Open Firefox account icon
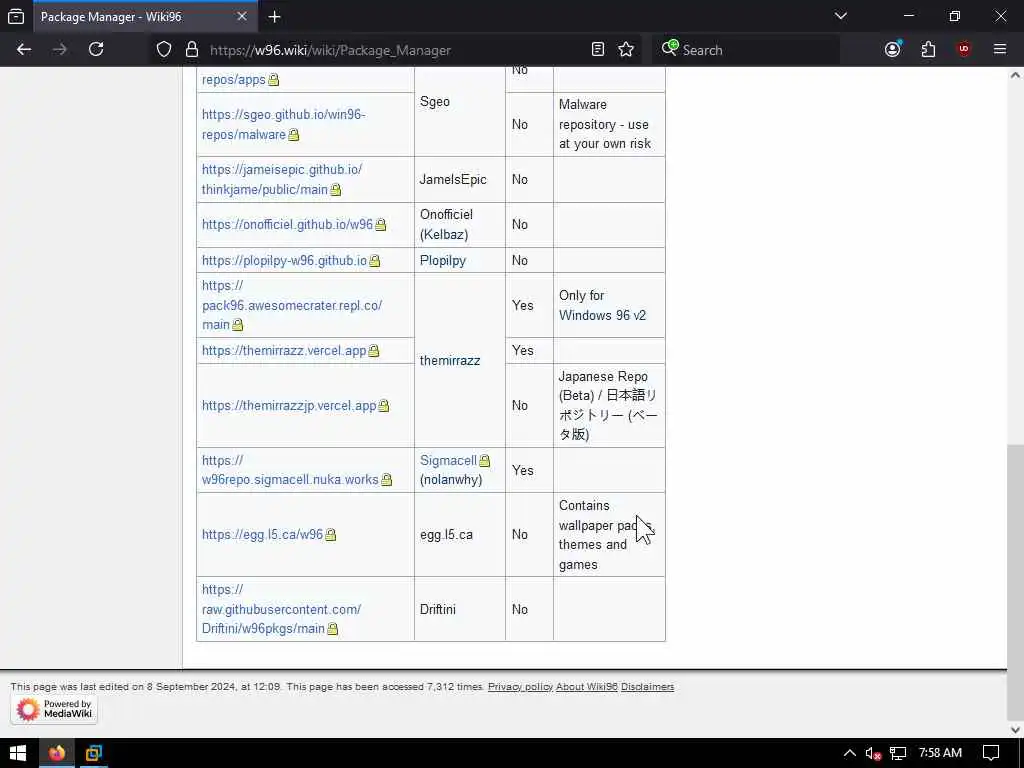Viewport: 1024px width, 768px height. coord(893,50)
